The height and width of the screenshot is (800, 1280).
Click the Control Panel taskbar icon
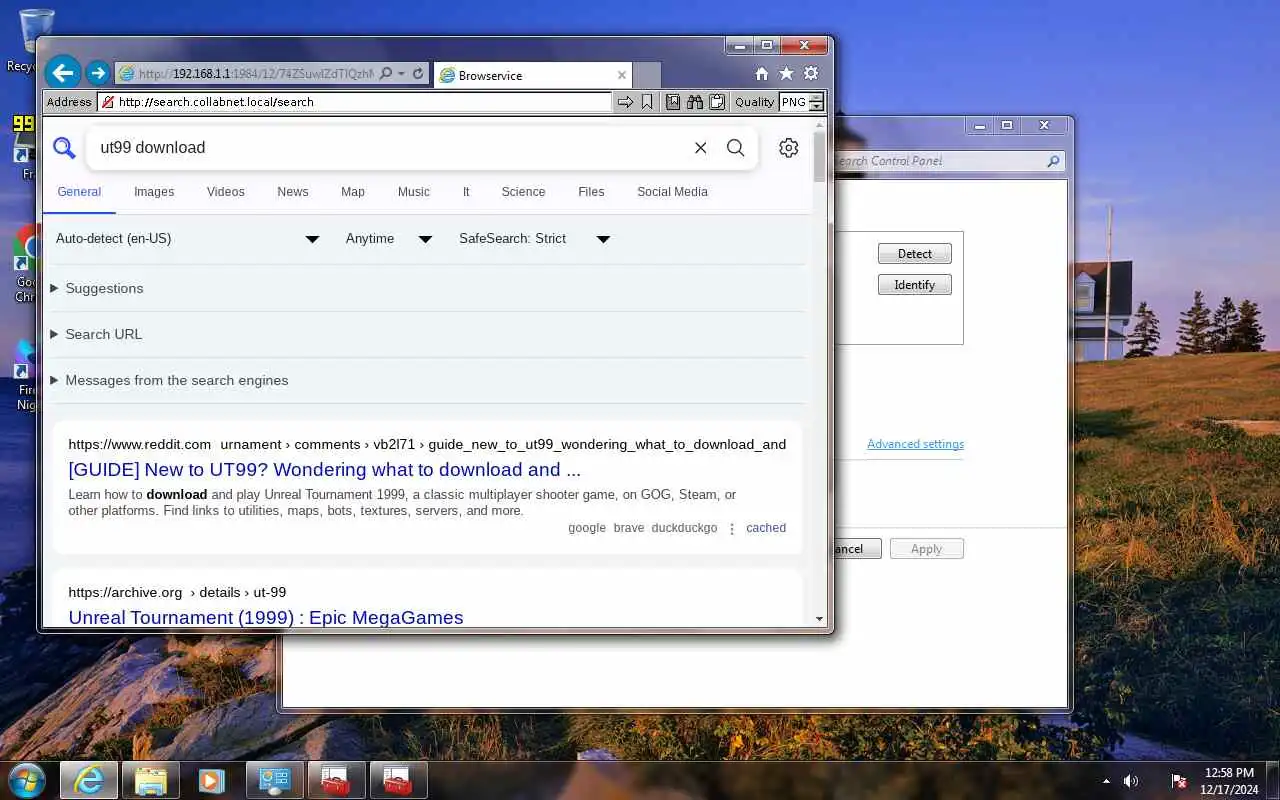click(274, 780)
